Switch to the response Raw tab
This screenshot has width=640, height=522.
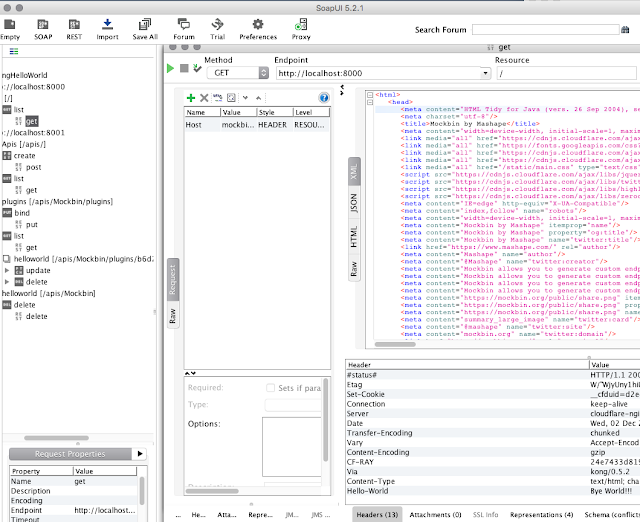pyautogui.click(x=354, y=269)
